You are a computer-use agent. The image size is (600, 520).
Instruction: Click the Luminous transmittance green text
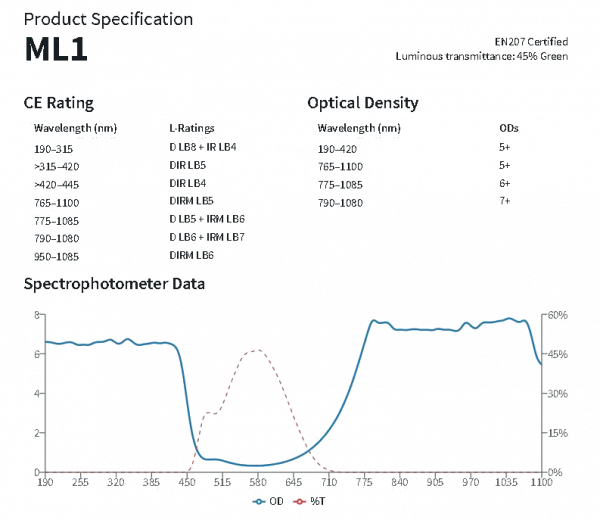[x=483, y=56]
